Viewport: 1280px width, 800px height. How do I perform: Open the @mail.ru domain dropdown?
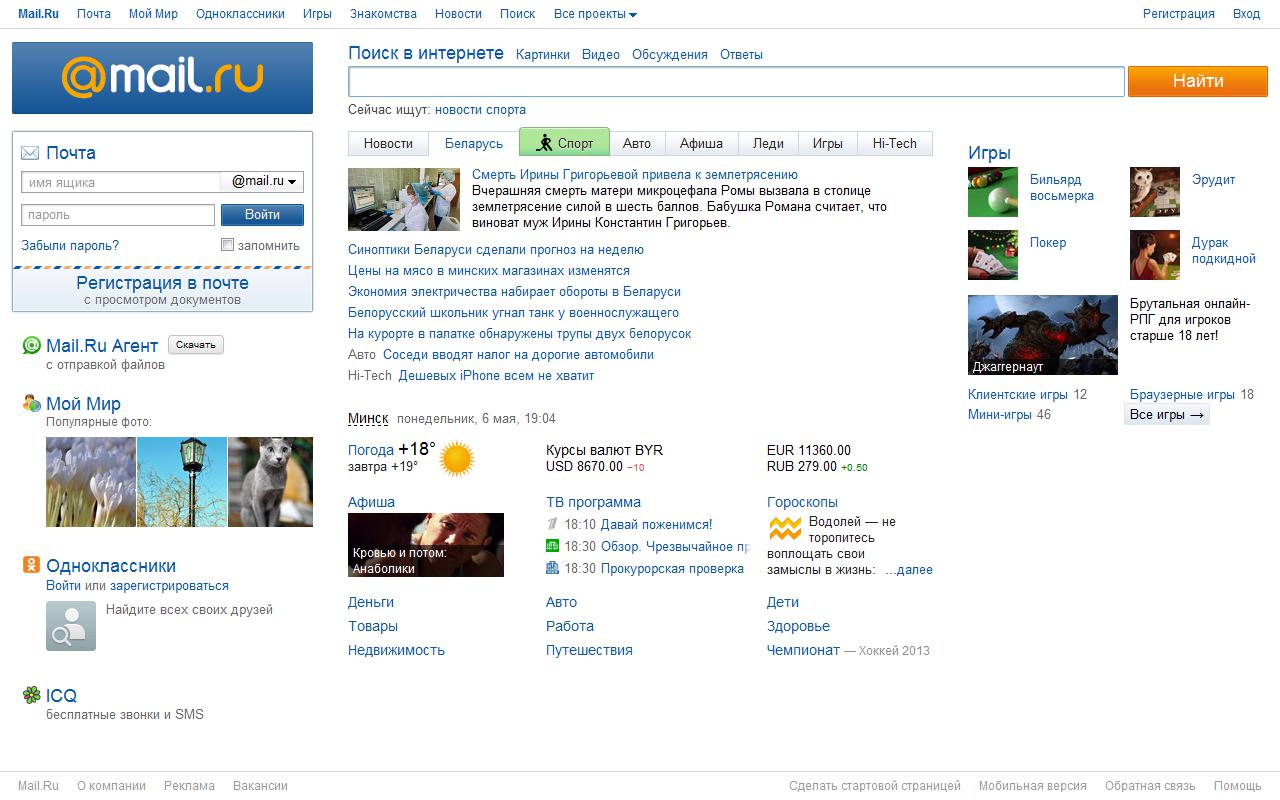click(x=263, y=182)
